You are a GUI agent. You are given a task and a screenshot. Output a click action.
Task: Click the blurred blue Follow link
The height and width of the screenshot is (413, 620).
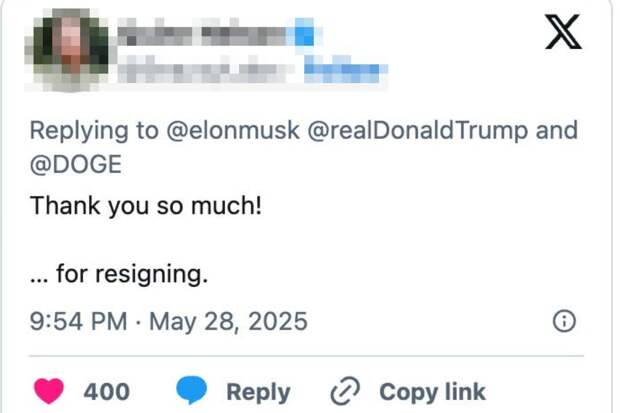(x=345, y=69)
